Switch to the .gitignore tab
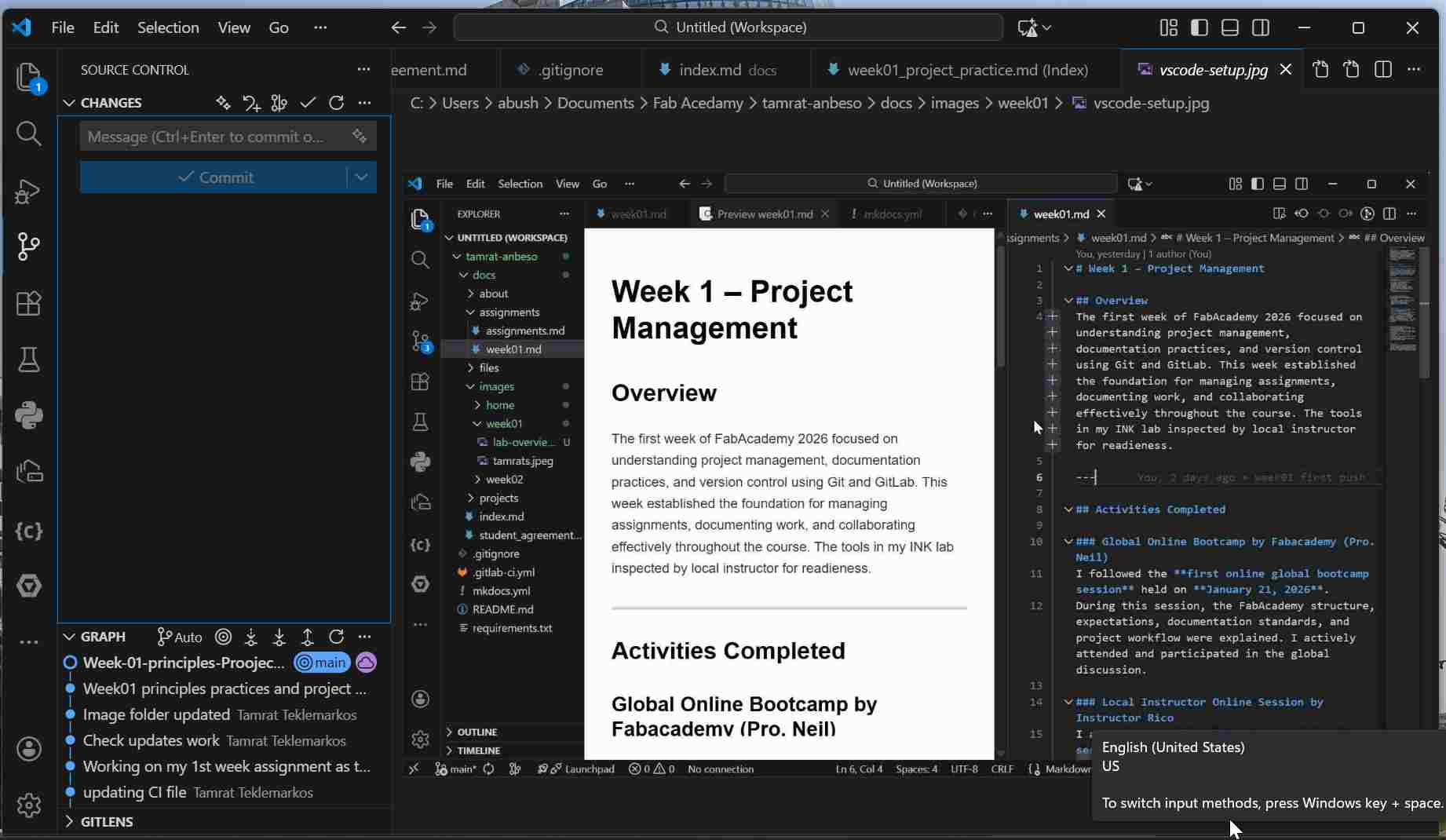This screenshot has width=1446, height=840. [x=571, y=69]
